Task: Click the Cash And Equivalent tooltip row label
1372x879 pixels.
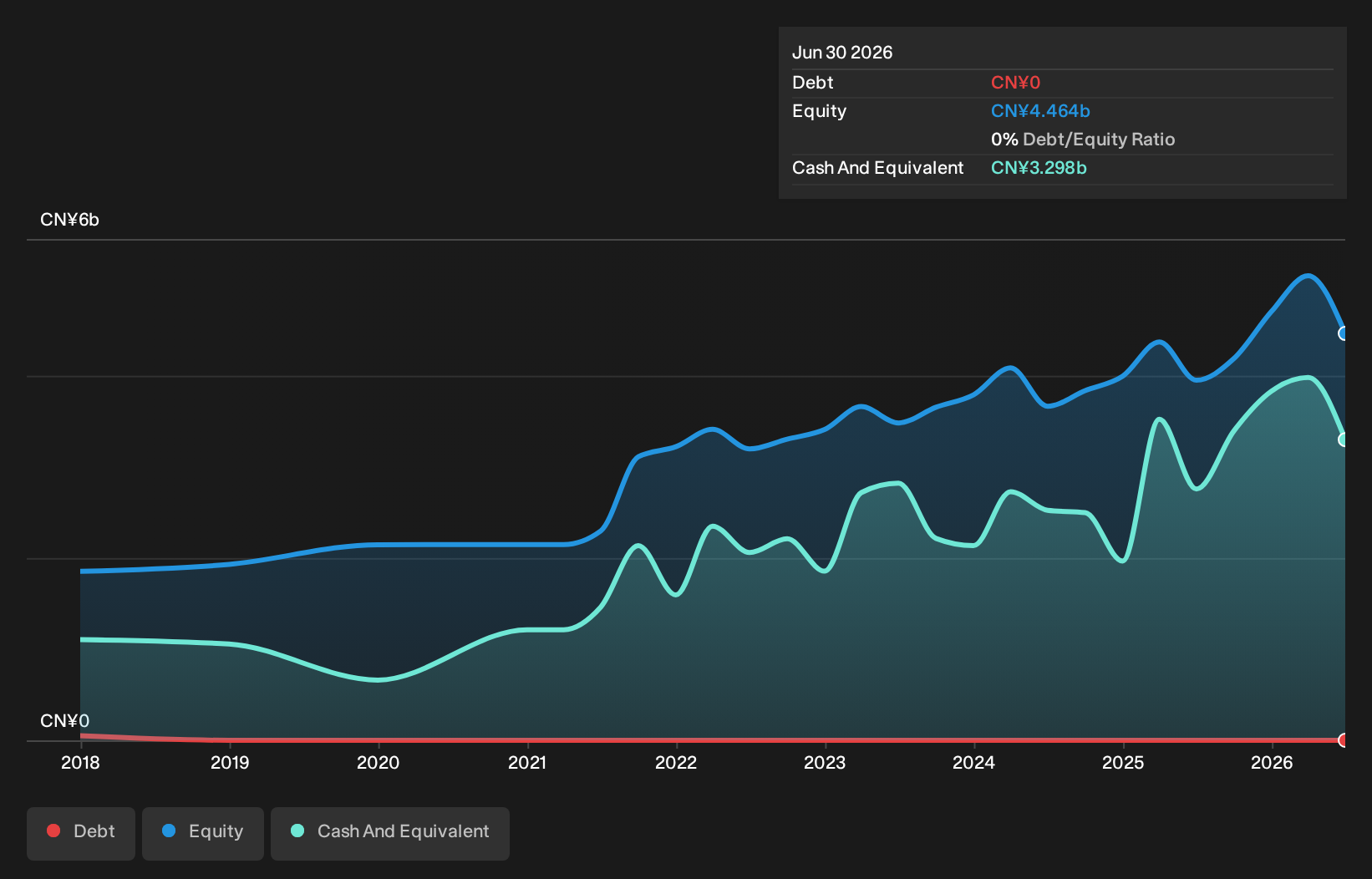Action: (x=877, y=168)
